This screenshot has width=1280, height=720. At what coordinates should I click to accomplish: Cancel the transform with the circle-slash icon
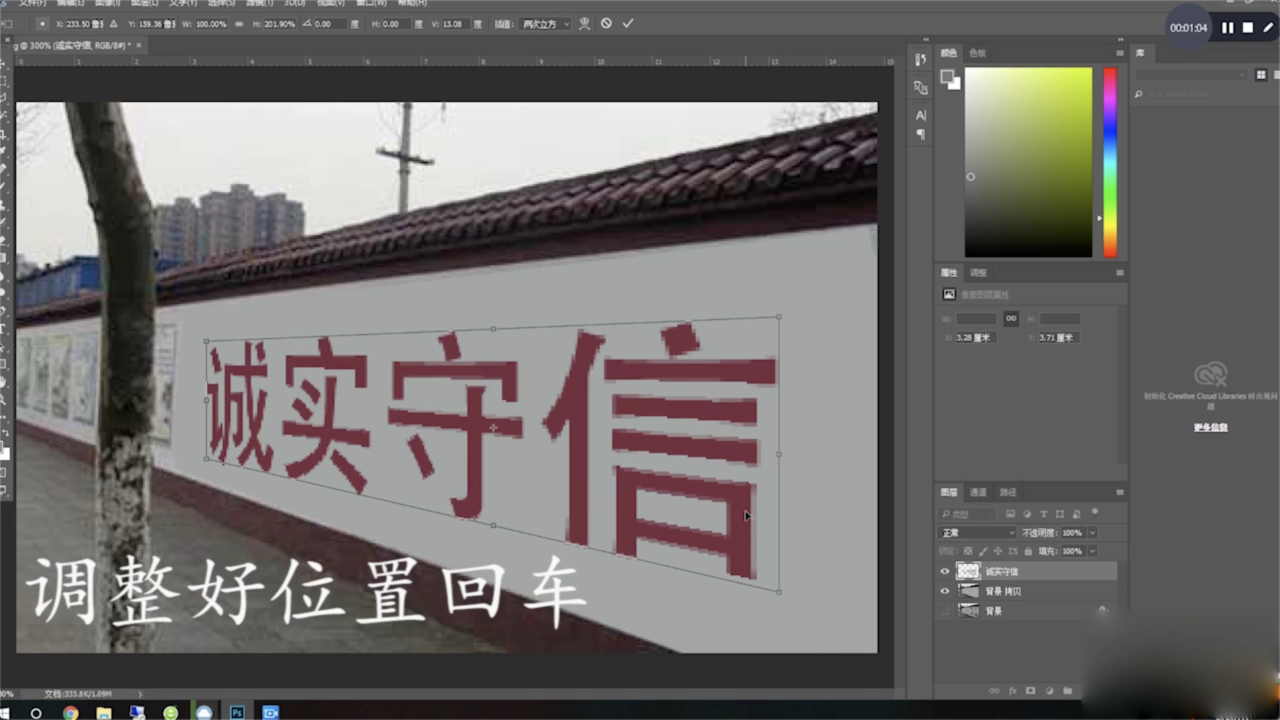606,23
